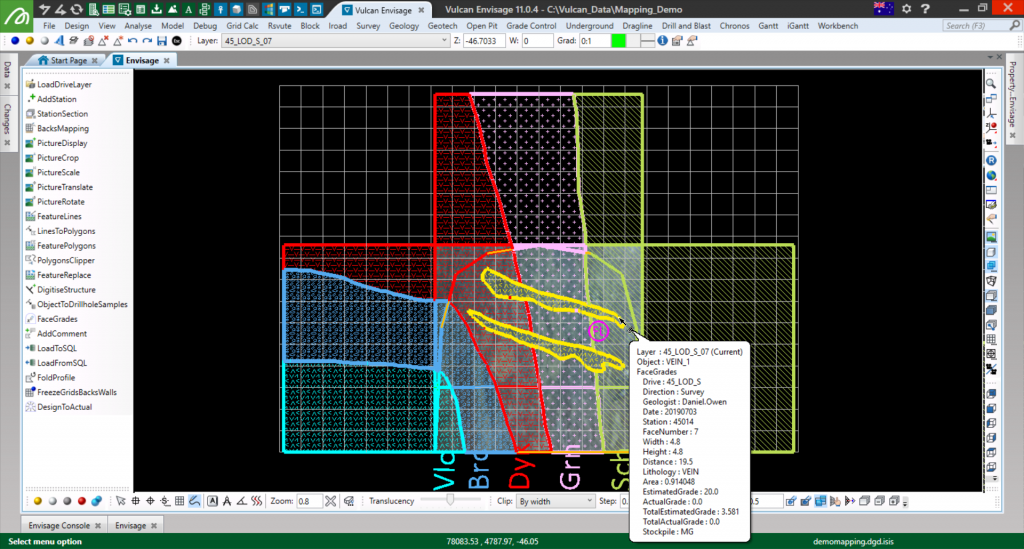
Task: Click the yellow sphere icon in top toolbar
Action: coord(29,40)
